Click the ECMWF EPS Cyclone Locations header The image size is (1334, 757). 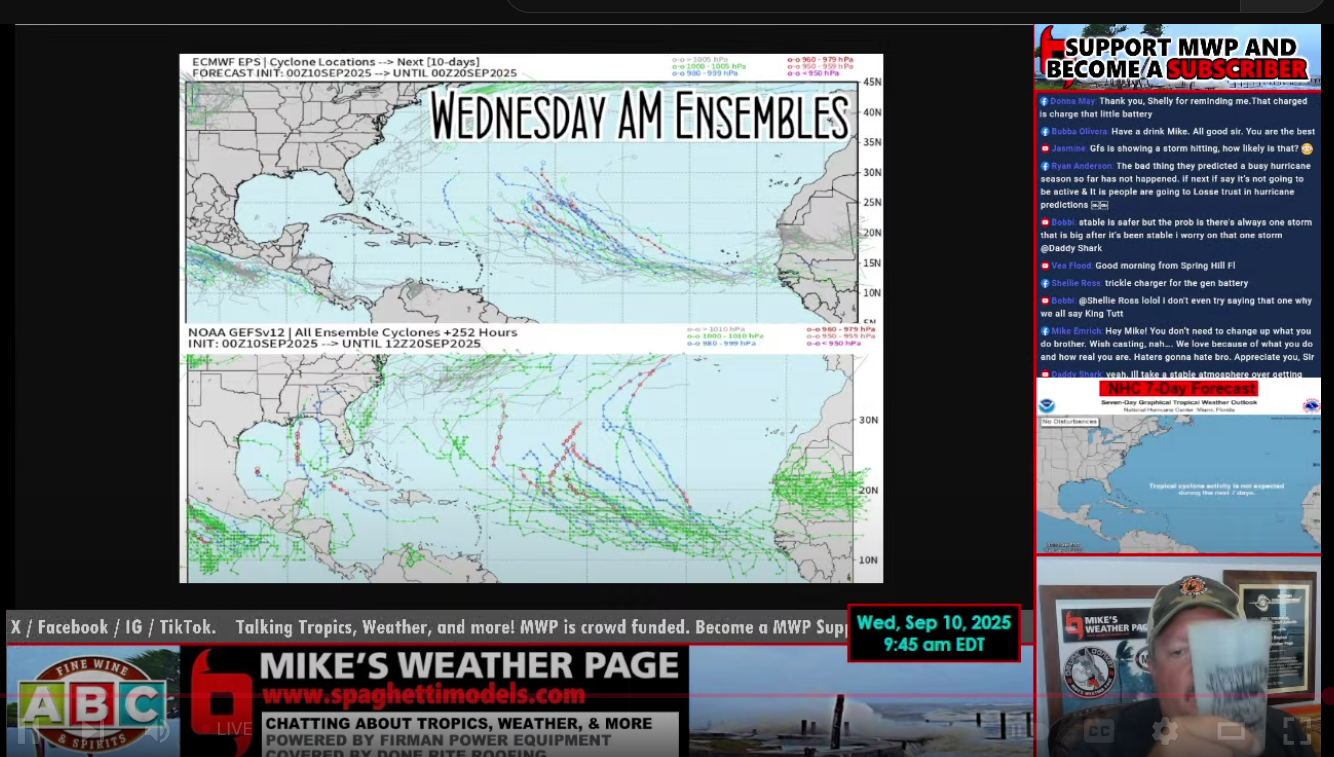coord(354,67)
